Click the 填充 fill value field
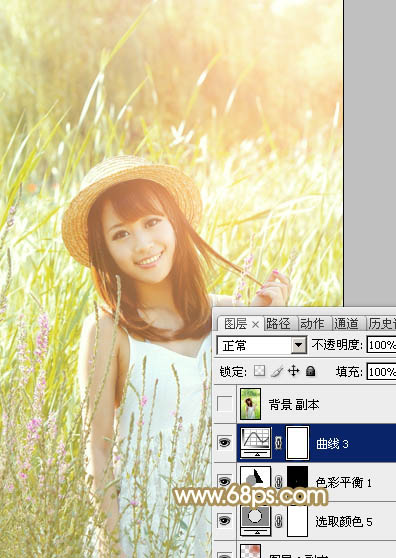Screen dimensions: 396x558 [x=381, y=372]
